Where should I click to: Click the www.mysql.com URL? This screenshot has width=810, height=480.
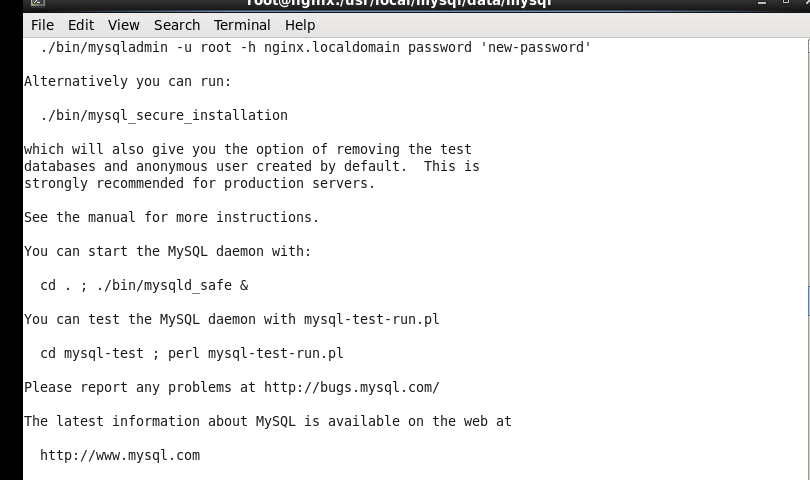(x=120, y=455)
